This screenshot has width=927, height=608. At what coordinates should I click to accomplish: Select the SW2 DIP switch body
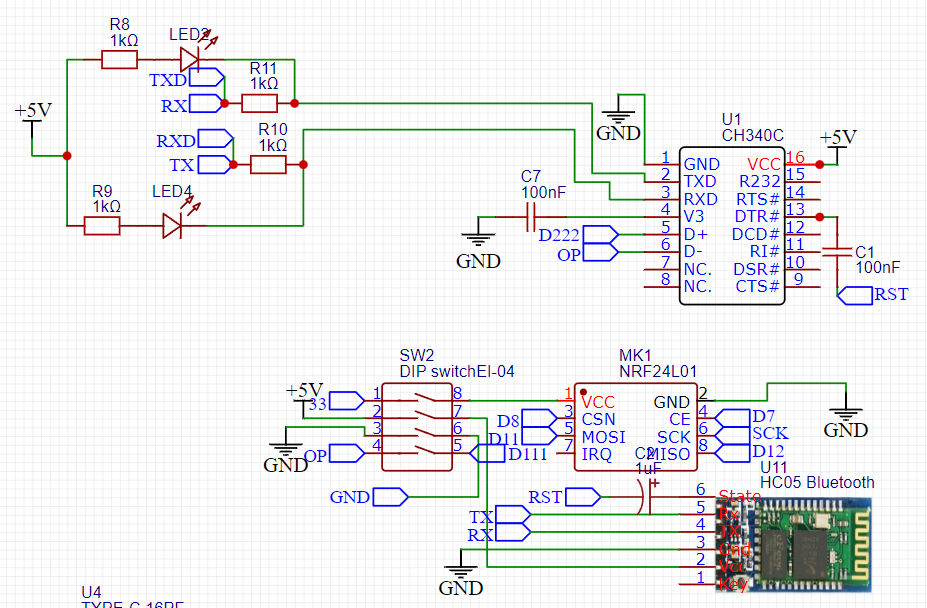pos(417,427)
